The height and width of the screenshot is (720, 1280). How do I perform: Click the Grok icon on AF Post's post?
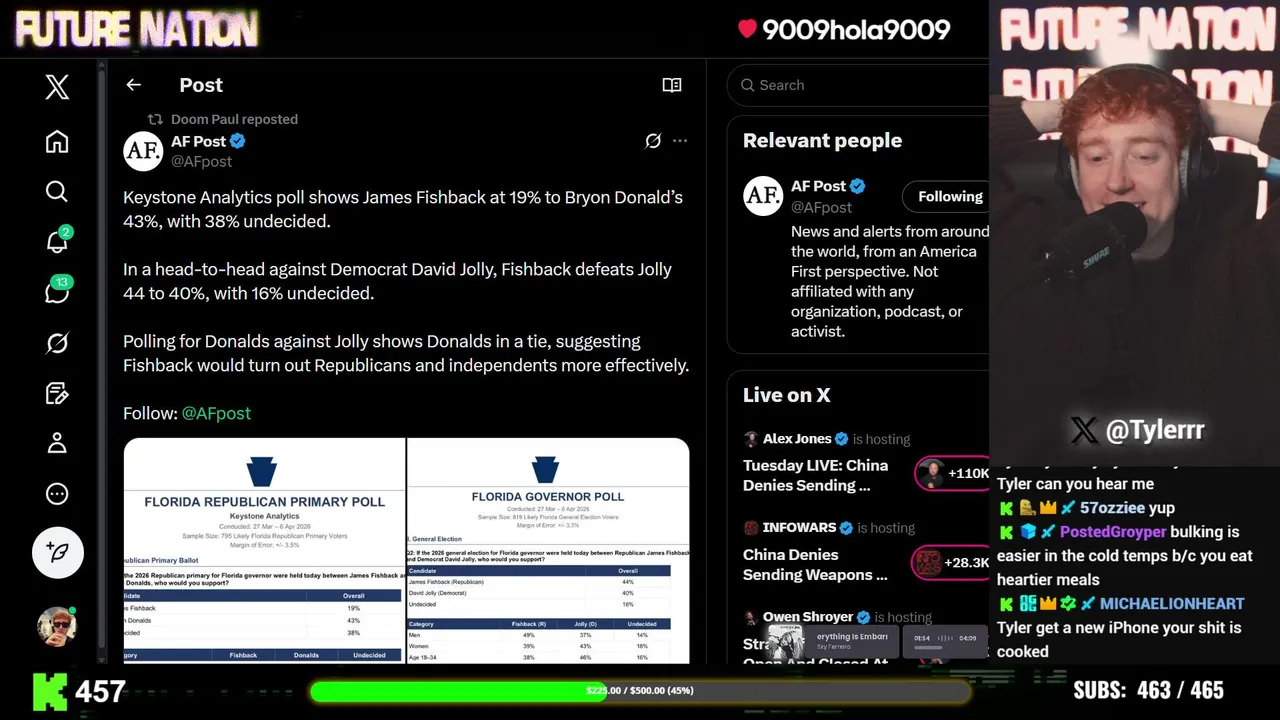[x=653, y=141]
